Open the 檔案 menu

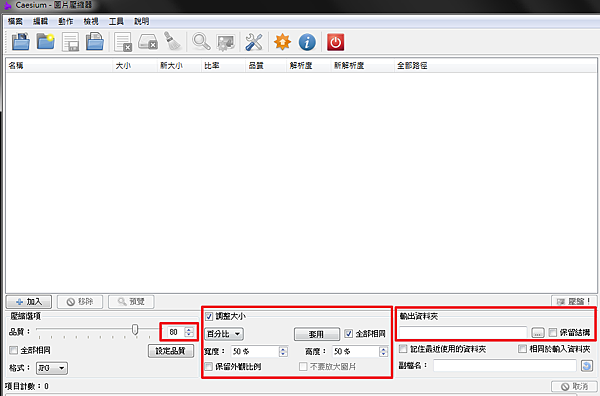15,21
